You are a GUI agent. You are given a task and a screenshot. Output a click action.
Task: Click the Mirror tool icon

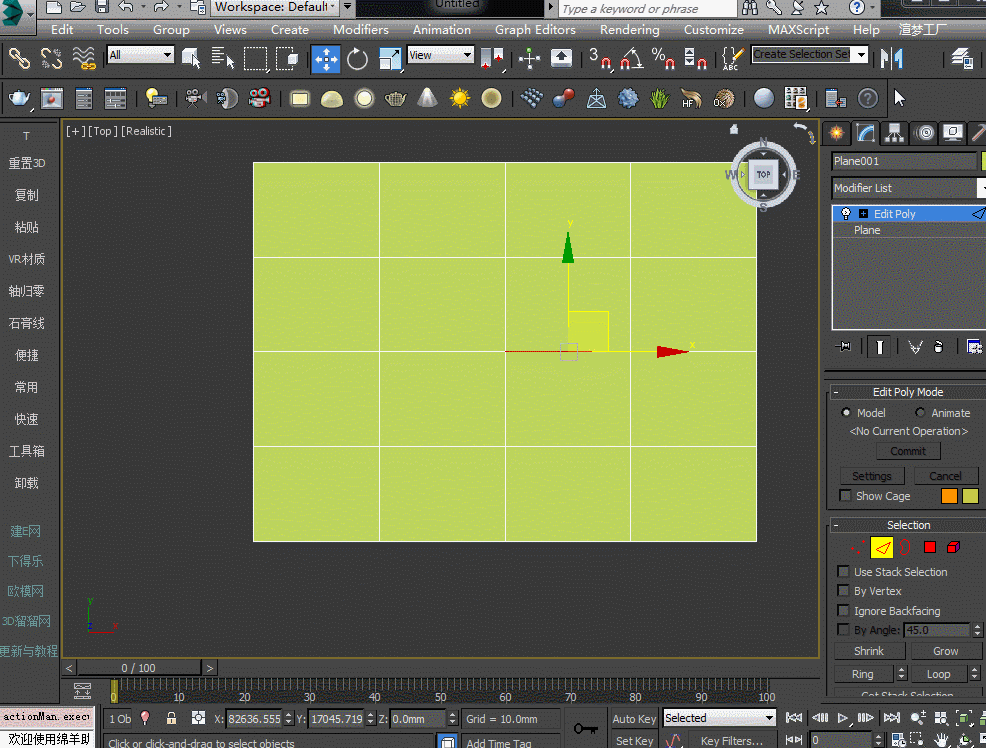point(890,58)
